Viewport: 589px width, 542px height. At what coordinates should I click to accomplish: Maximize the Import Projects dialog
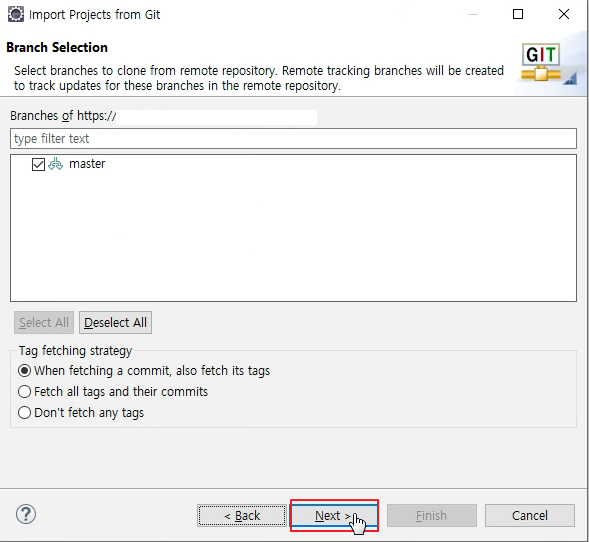point(518,14)
